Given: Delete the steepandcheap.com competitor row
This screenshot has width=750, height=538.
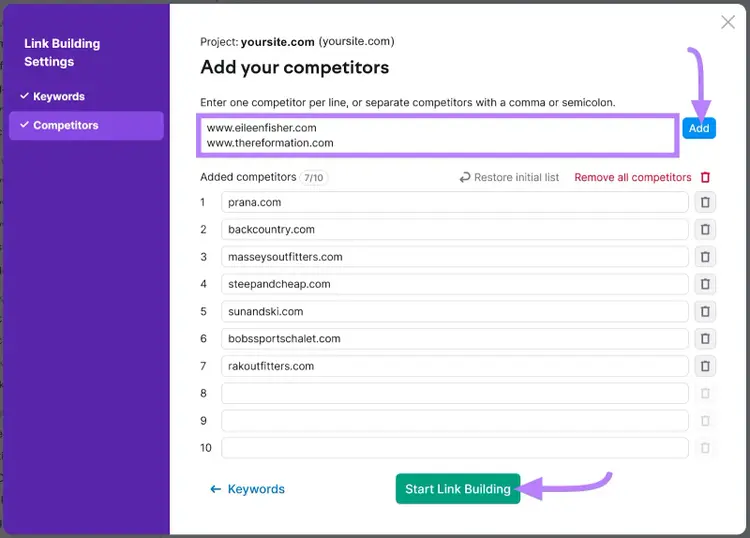Looking at the screenshot, I should tap(705, 284).
